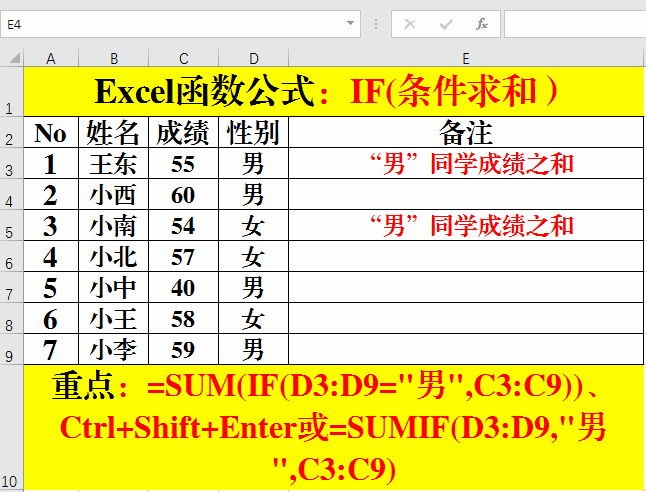Click the Cancel (X) formula bar icon

click(x=410, y=24)
